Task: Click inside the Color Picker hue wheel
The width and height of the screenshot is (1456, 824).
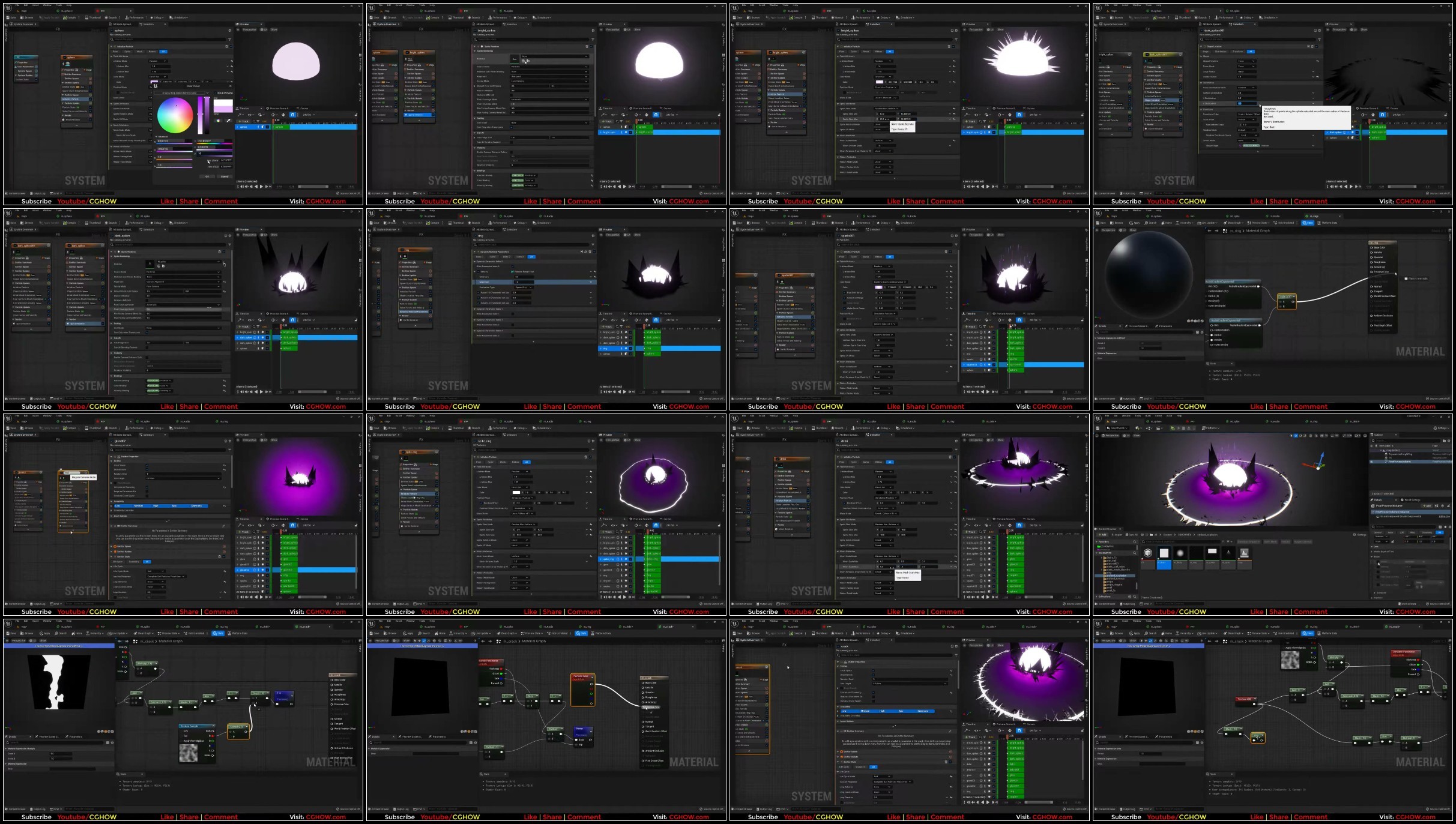Action: [175, 115]
